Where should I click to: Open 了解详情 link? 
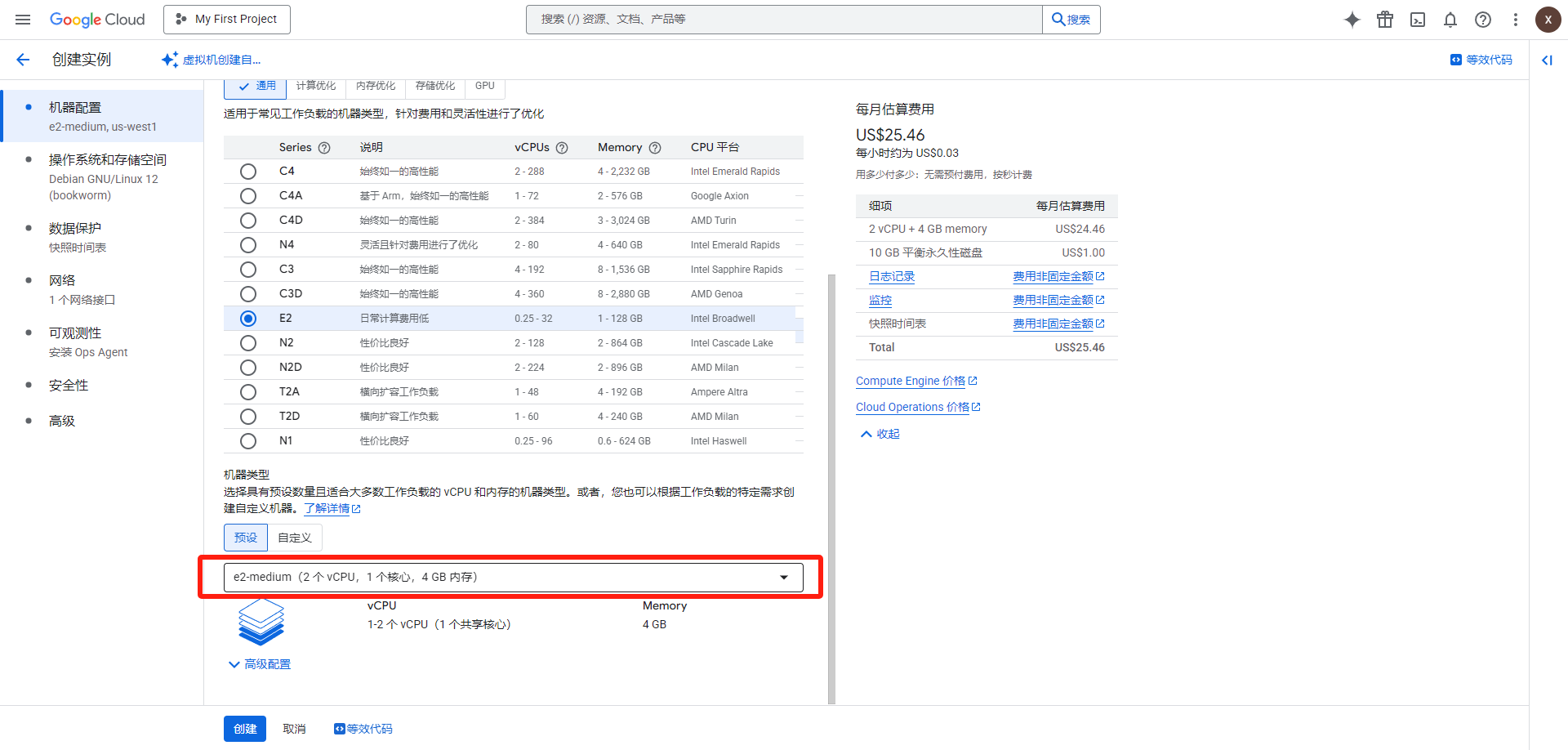[332, 508]
